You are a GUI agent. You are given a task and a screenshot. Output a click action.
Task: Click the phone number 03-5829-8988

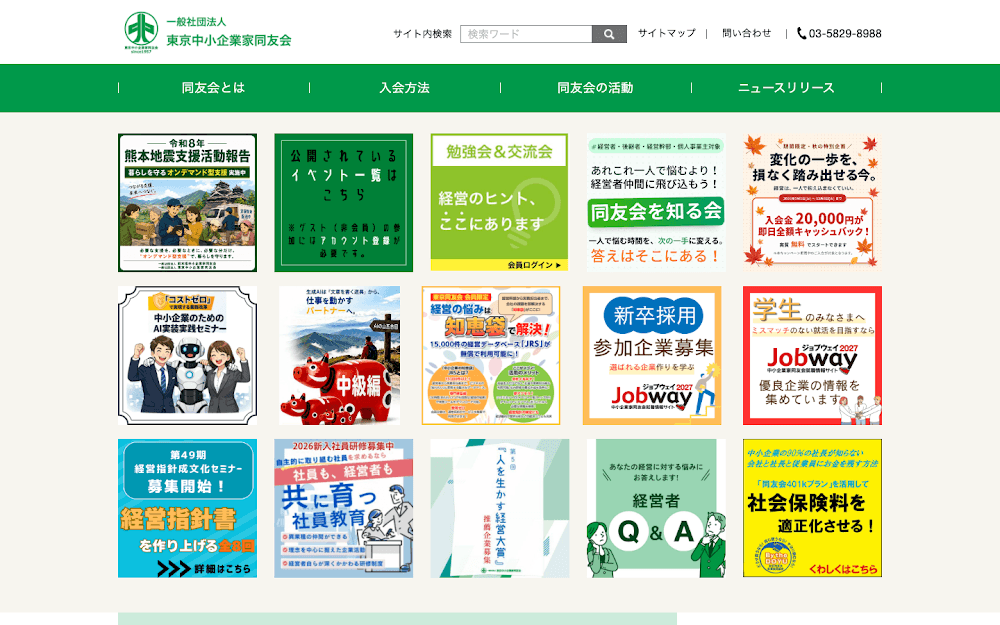[x=845, y=34]
